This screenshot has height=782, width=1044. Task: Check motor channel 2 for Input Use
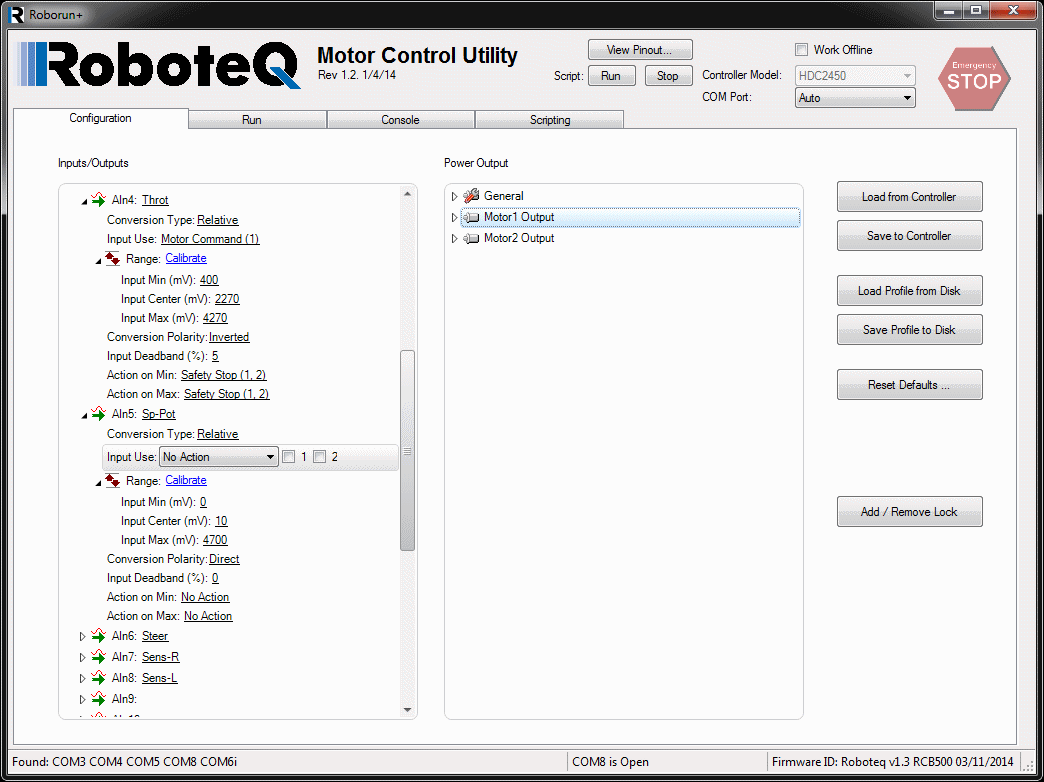click(320, 457)
